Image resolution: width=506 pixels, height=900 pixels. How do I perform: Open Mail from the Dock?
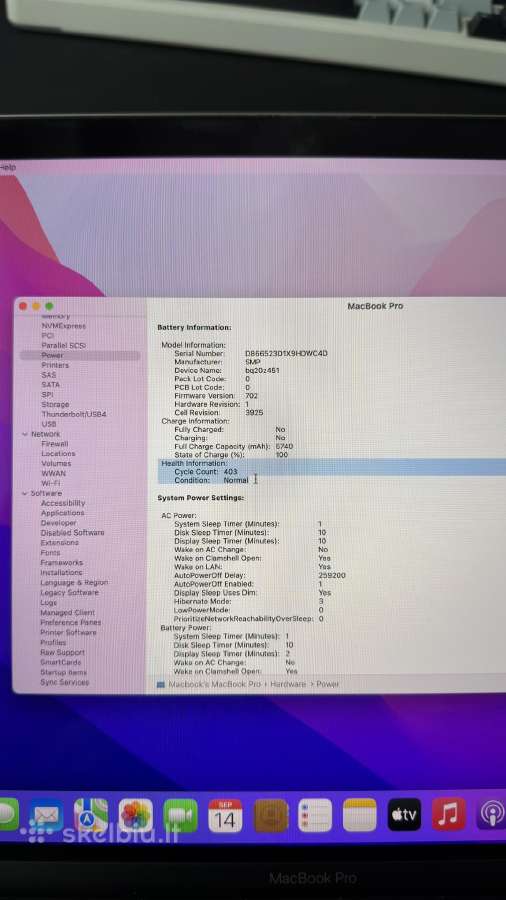[x=46, y=814]
